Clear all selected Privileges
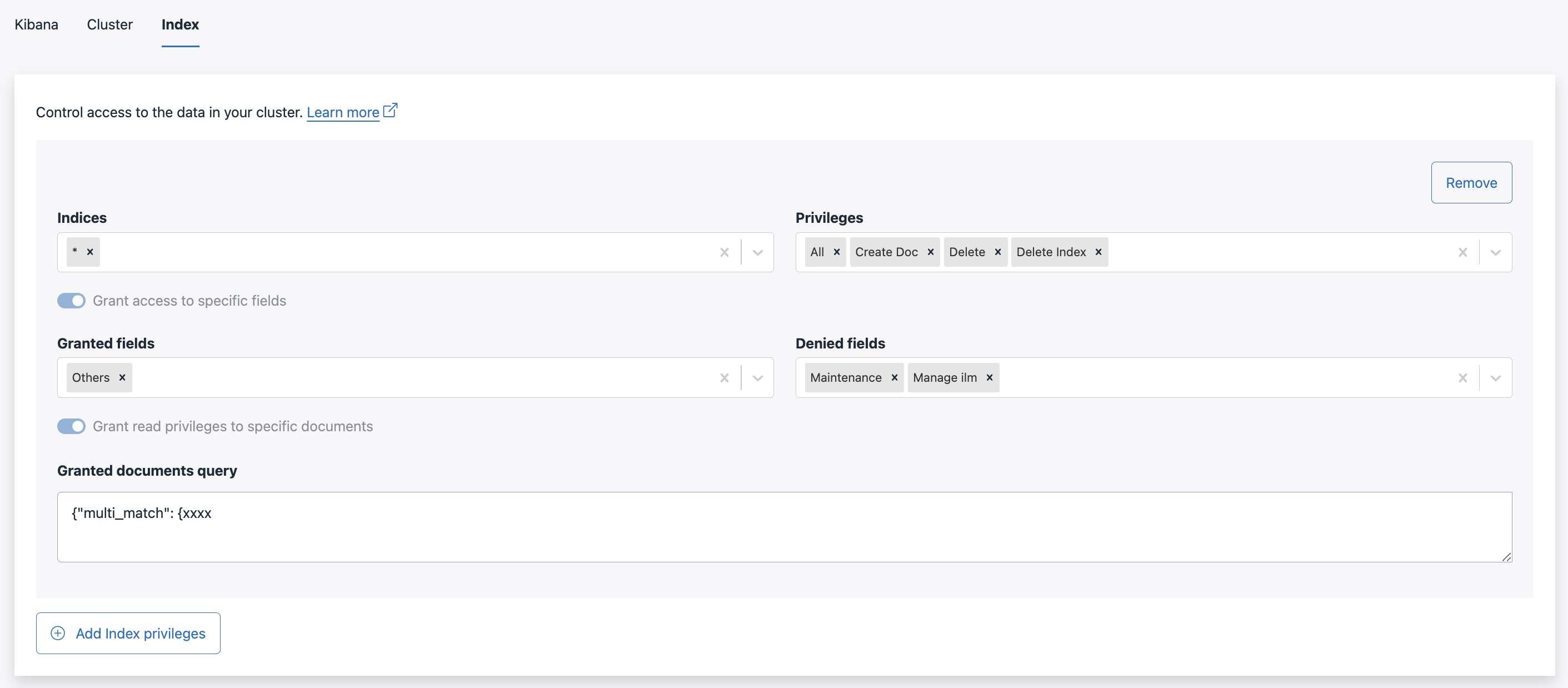Screen dimensions: 1568x688 pyautogui.click(x=1464, y=252)
